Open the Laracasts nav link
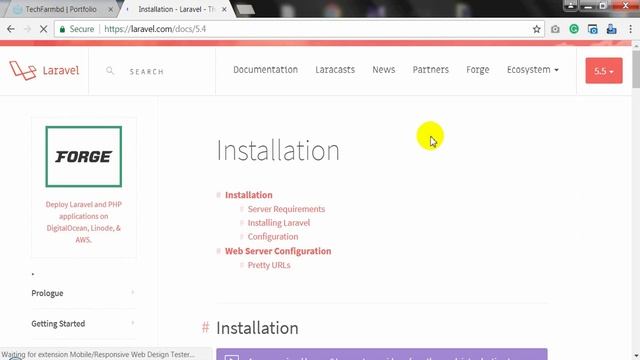 (335, 70)
